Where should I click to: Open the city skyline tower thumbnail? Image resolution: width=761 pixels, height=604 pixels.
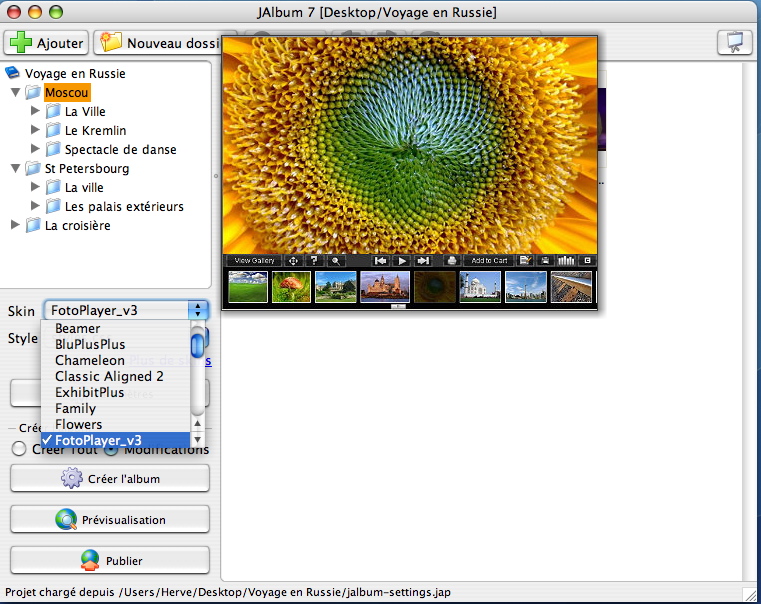click(x=526, y=287)
